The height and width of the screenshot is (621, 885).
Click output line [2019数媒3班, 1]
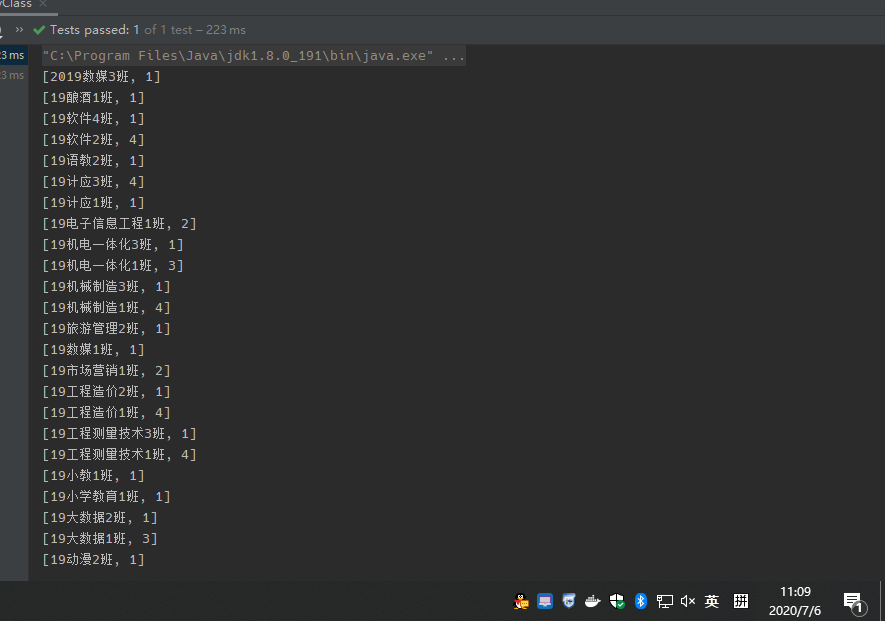pyautogui.click(x=102, y=77)
